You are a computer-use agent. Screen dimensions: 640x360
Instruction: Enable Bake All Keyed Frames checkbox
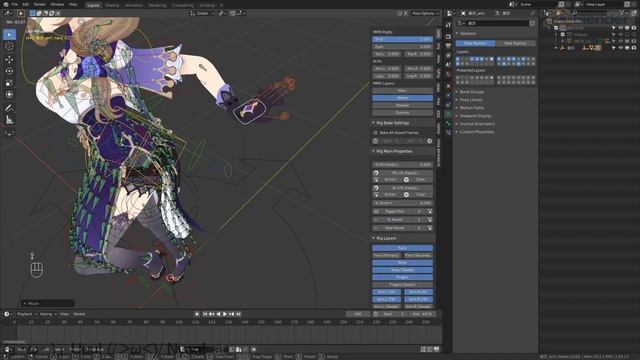tap(376, 133)
